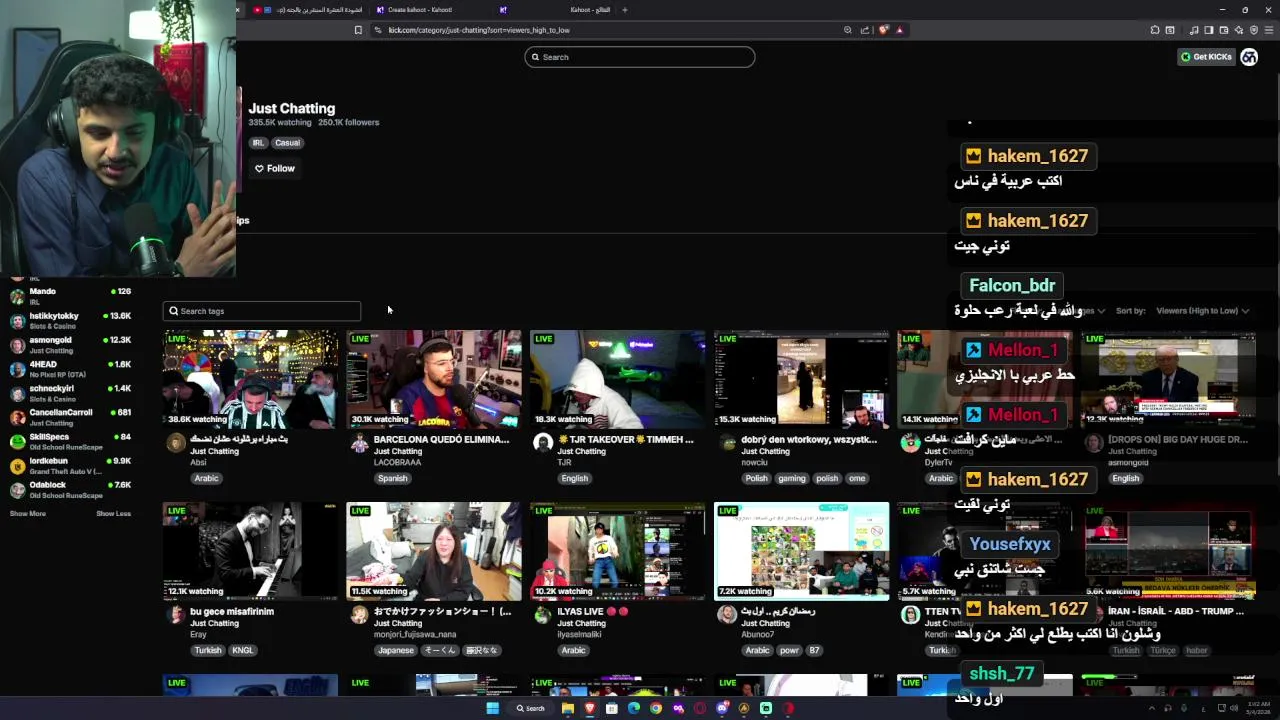Select the IRL category tag
This screenshot has height=720, width=1280.
(258, 143)
